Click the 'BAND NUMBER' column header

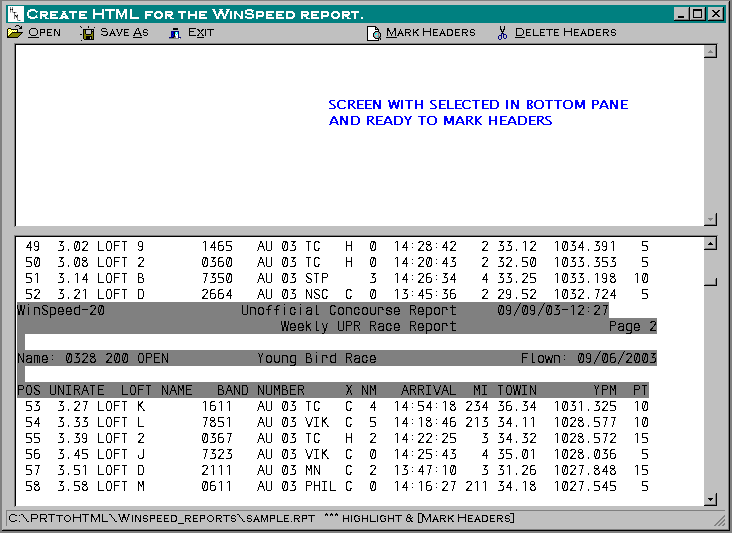(x=260, y=390)
